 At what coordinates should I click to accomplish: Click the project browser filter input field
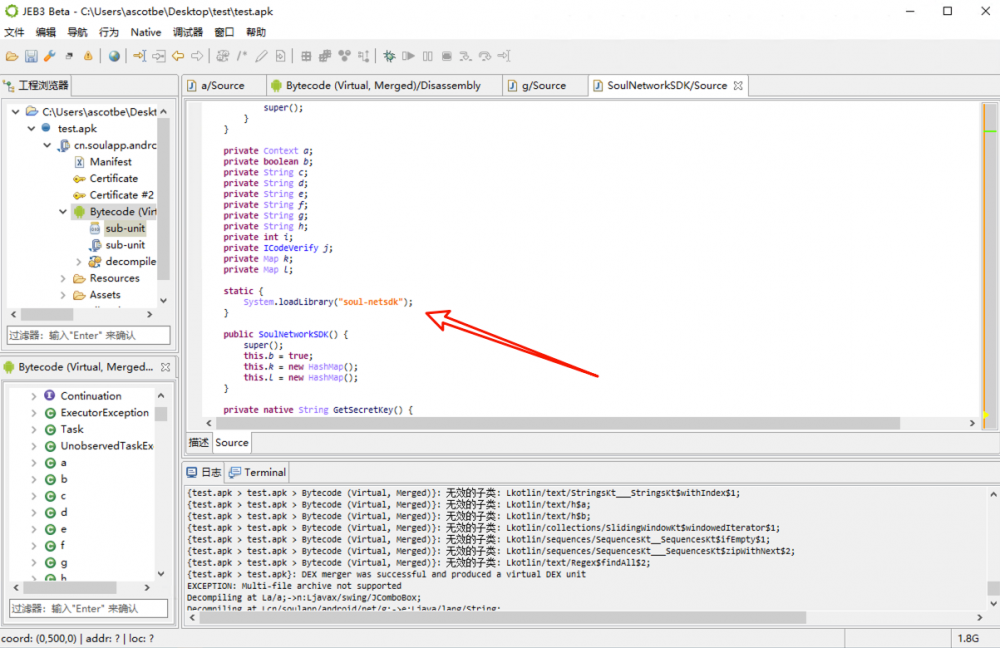point(89,335)
